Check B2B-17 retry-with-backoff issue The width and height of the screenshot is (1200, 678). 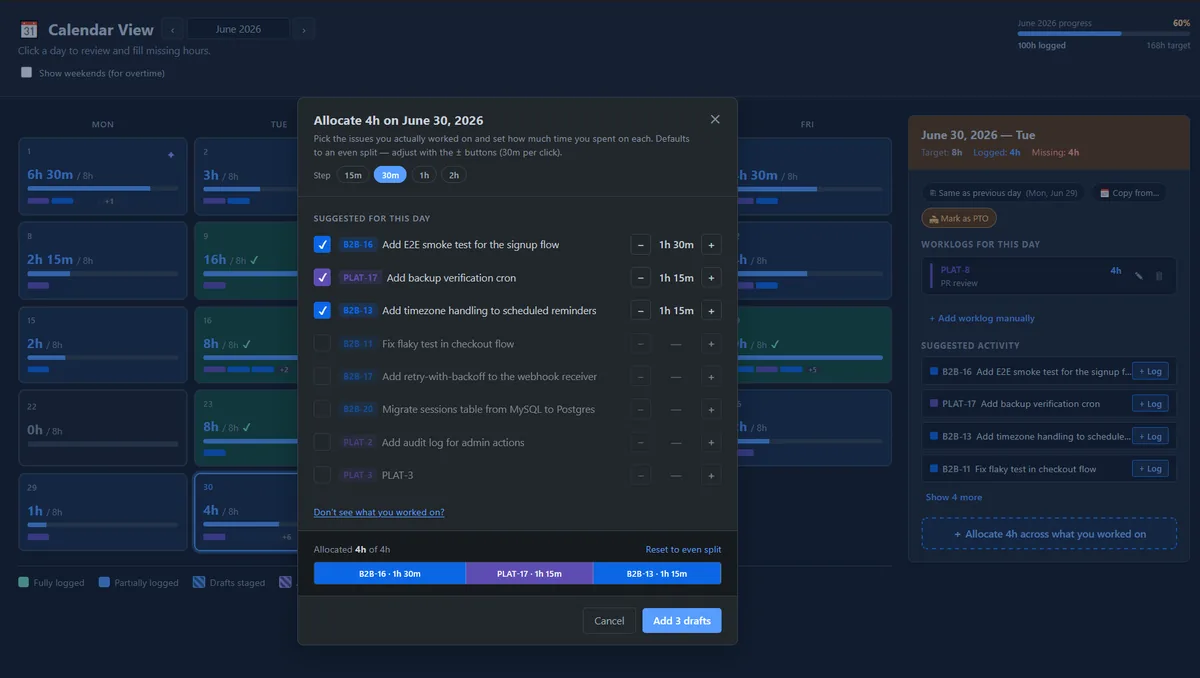click(322, 377)
